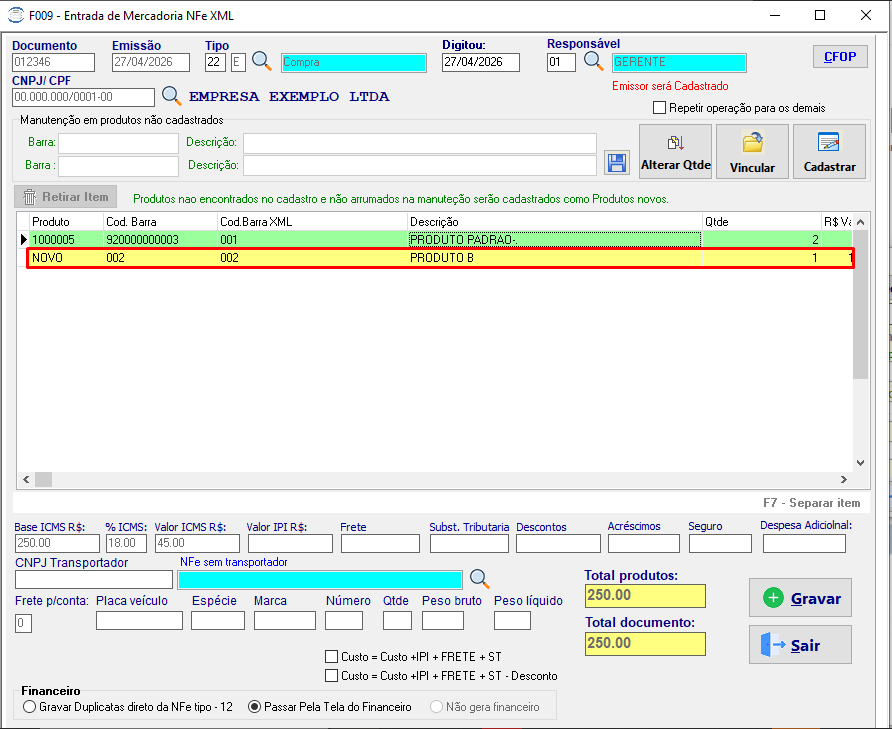Search transportador with the magnifier icon
The height and width of the screenshot is (729, 892).
coord(480,579)
